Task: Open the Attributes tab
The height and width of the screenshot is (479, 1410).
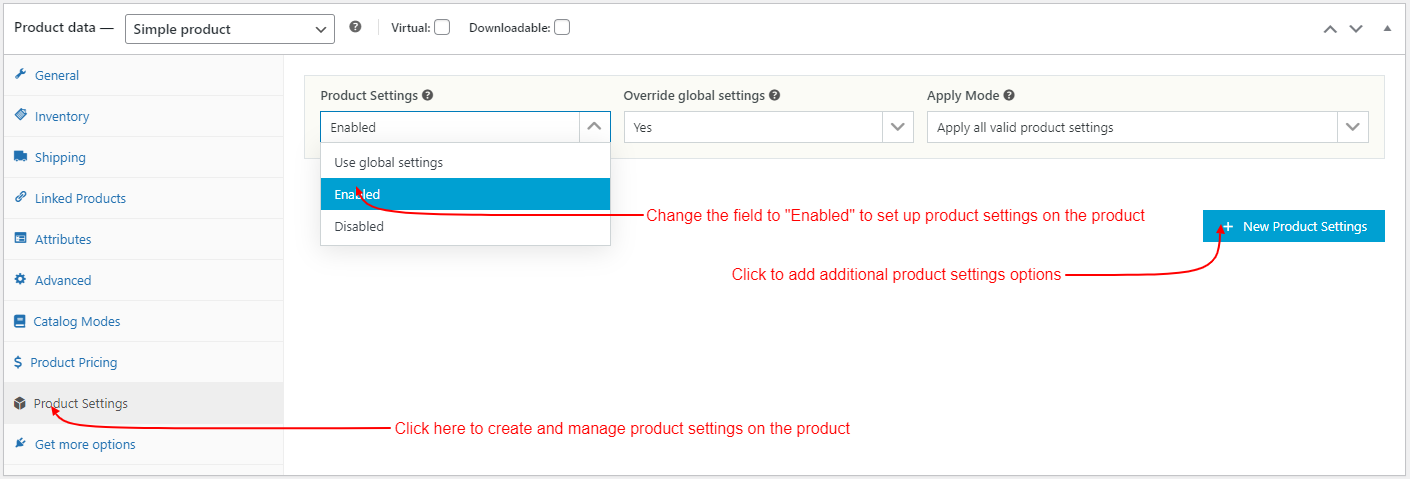Action: pyautogui.click(x=142, y=239)
